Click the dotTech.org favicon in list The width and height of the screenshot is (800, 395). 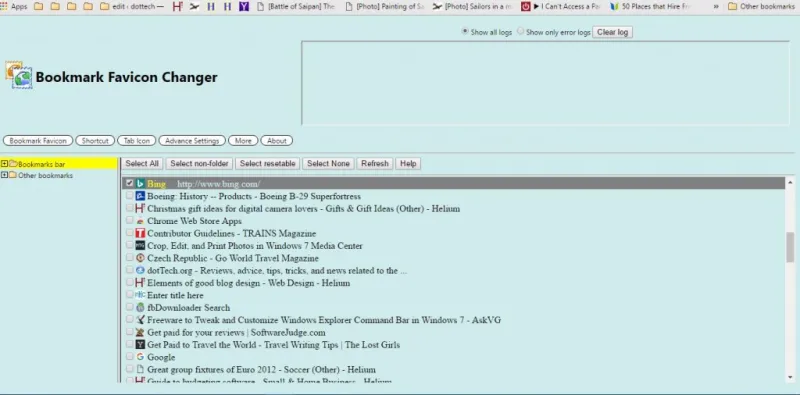(x=140, y=270)
